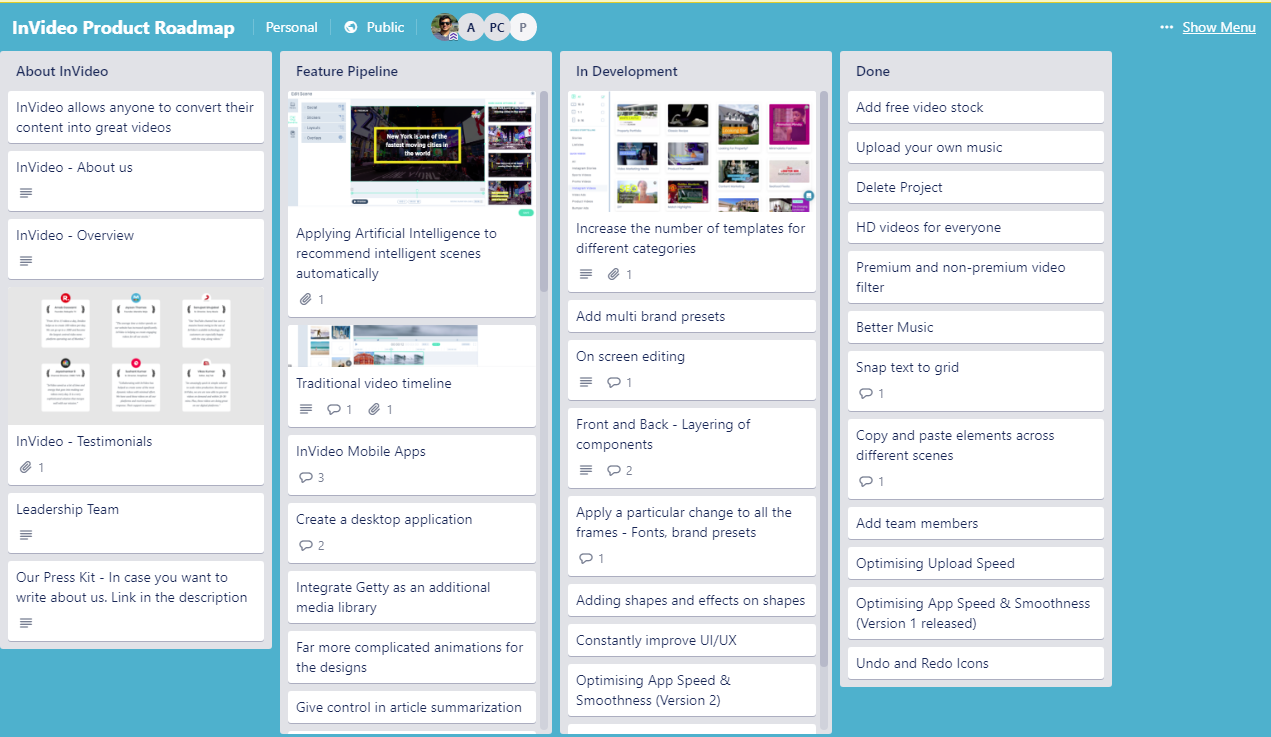Click the Personal team button

click(291, 27)
